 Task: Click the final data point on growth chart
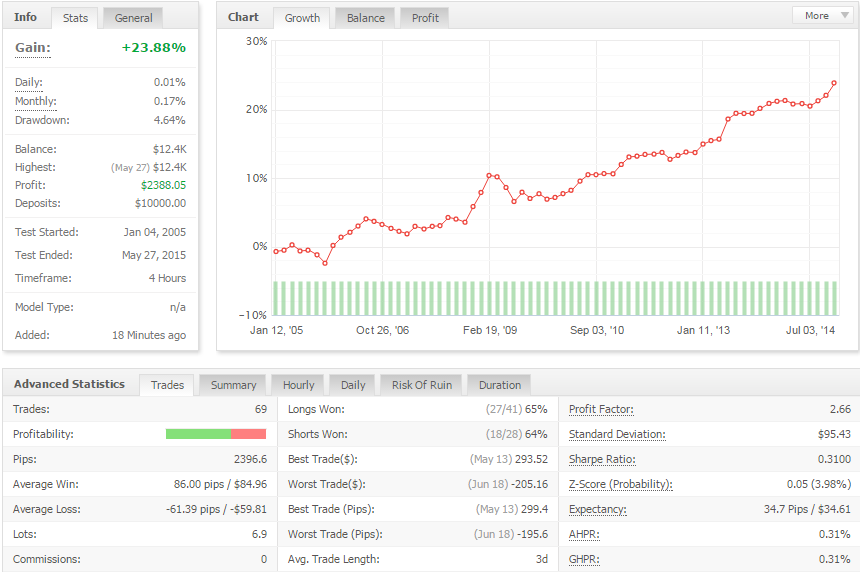[x=834, y=83]
